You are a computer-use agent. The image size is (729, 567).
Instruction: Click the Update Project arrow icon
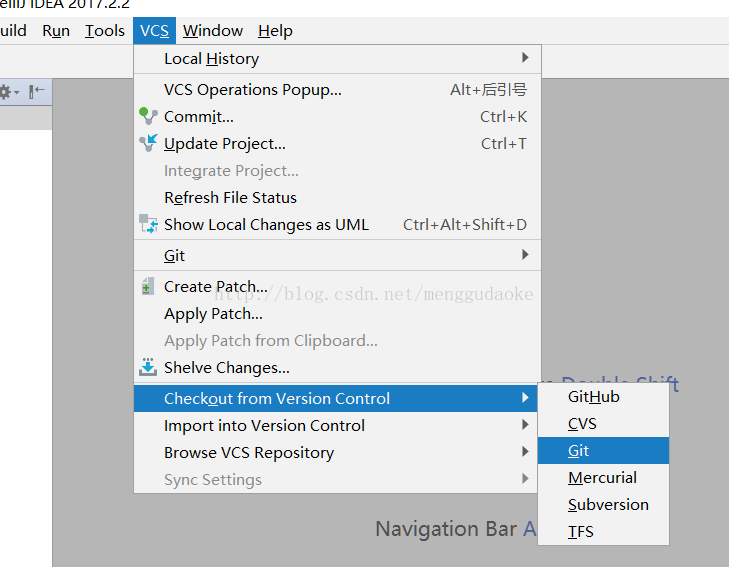148,143
